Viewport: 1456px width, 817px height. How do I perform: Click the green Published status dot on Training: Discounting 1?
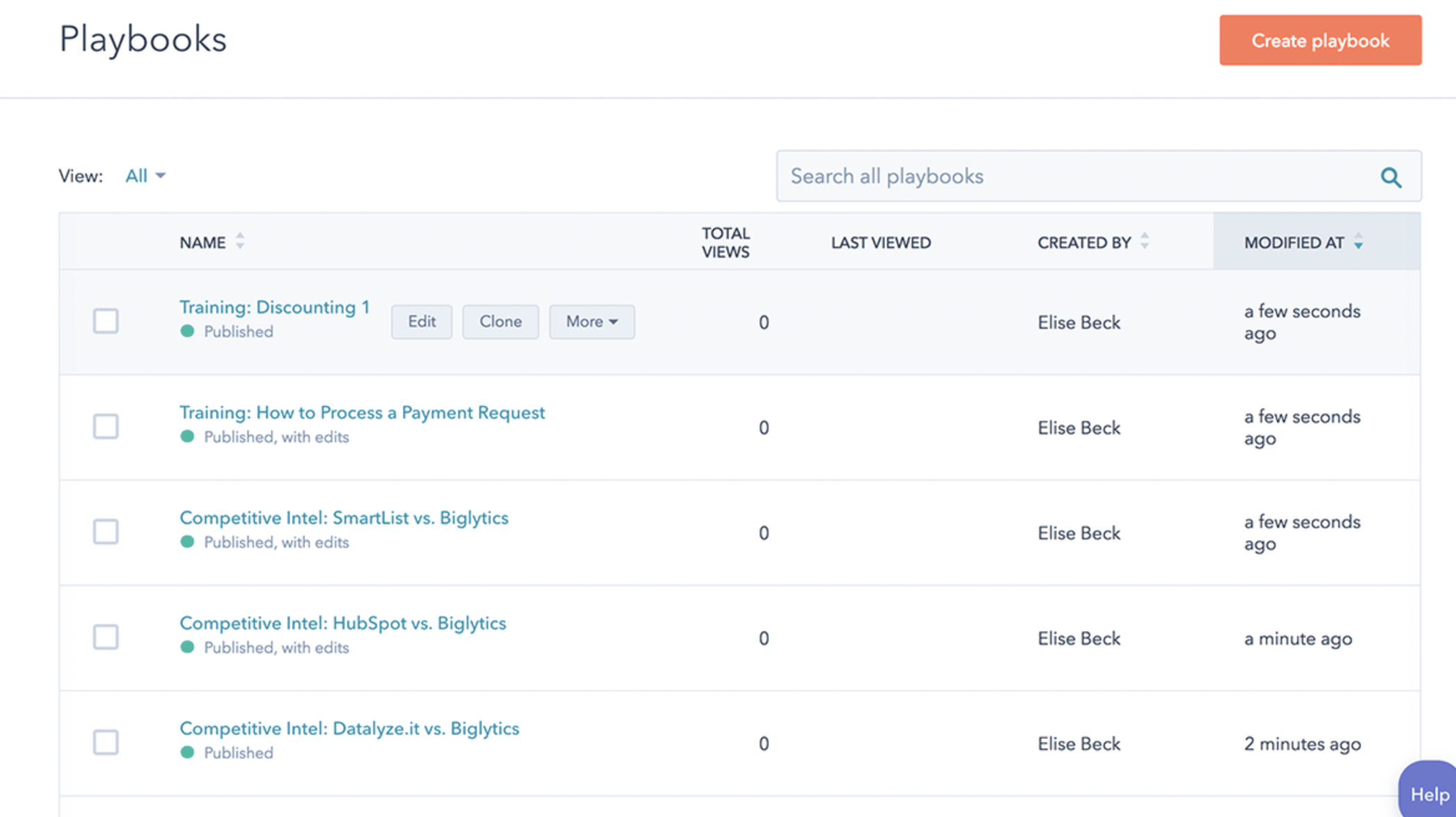(x=187, y=331)
